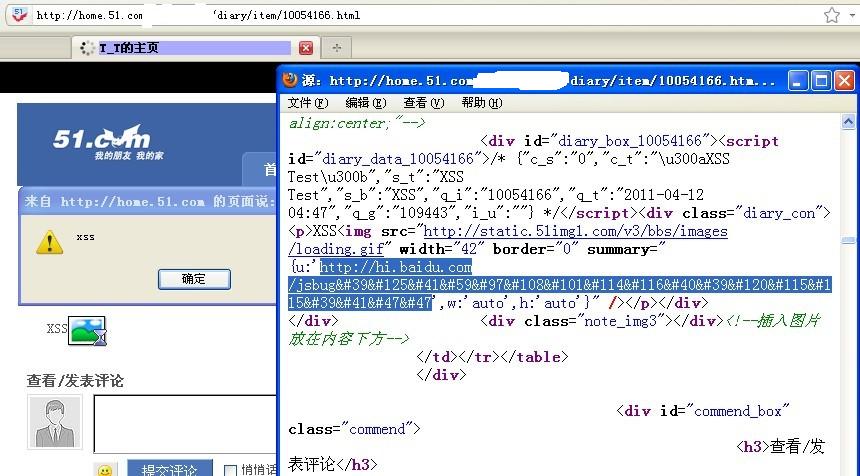Open the 帮助(H) menu in source window
Viewport: 860px width, 476px height.
click(x=482, y=103)
